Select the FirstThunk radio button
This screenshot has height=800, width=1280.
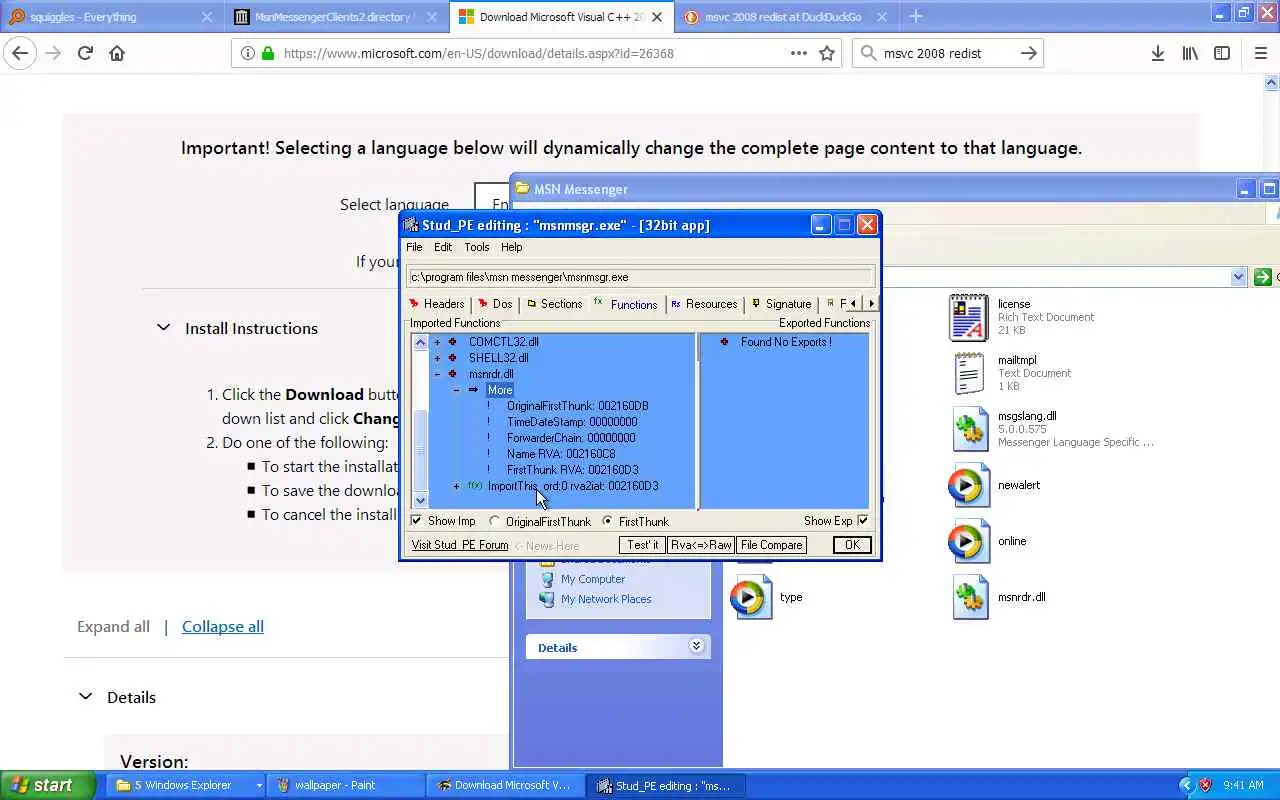pos(608,521)
